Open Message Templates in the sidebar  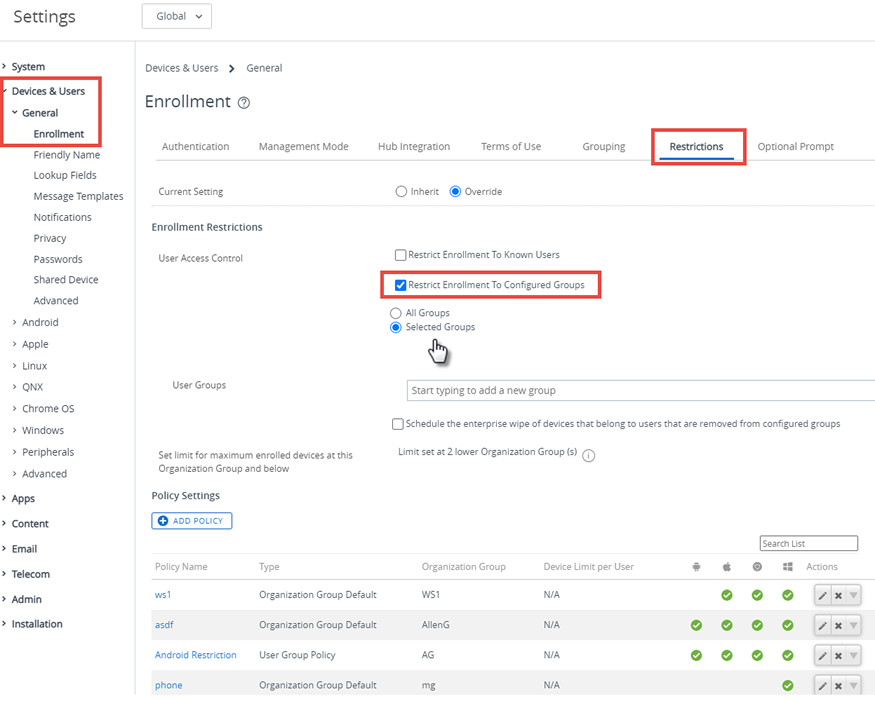pos(79,196)
